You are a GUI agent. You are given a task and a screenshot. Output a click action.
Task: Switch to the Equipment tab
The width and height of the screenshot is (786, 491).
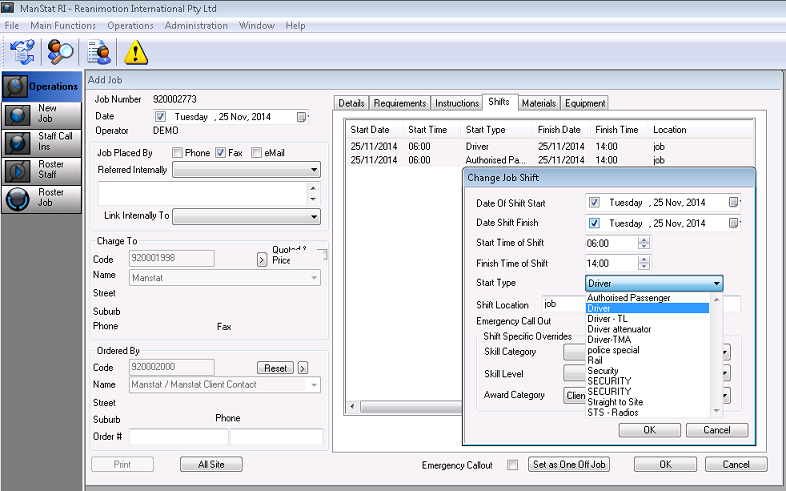[x=584, y=103]
